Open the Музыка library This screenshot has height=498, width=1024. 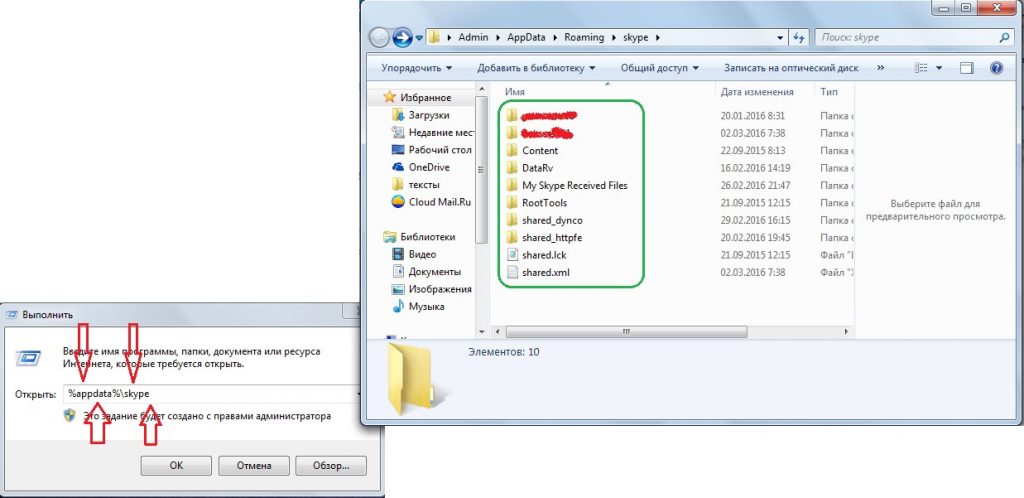click(426, 307)
